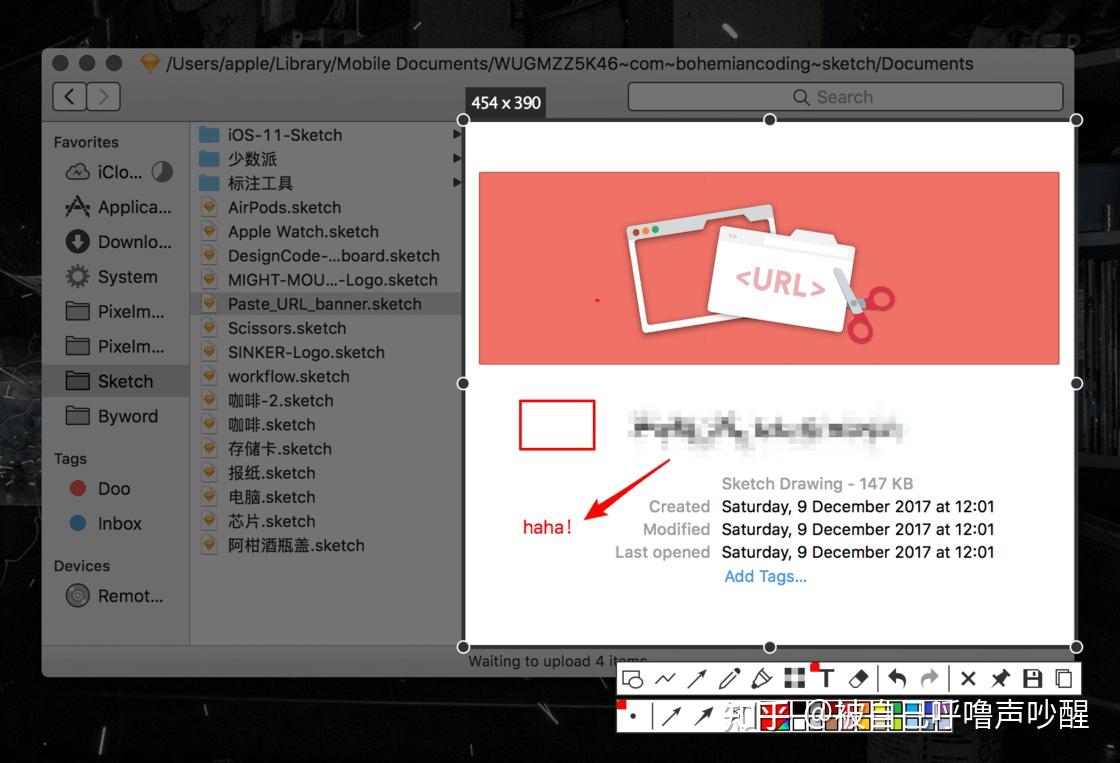The width and height of the screenshot is (1120, 763).
Task: Choose the freehand squiggle line tool
Action: click(x=666, y=678)
